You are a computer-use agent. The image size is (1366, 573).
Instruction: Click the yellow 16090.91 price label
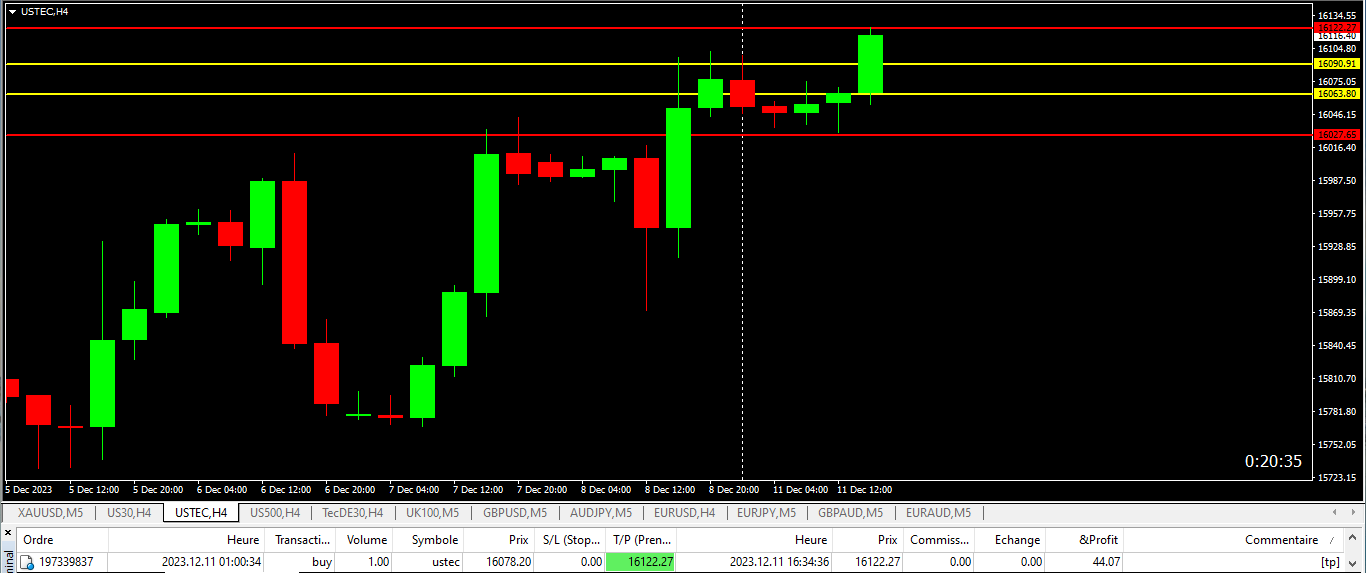[1337, 63]
